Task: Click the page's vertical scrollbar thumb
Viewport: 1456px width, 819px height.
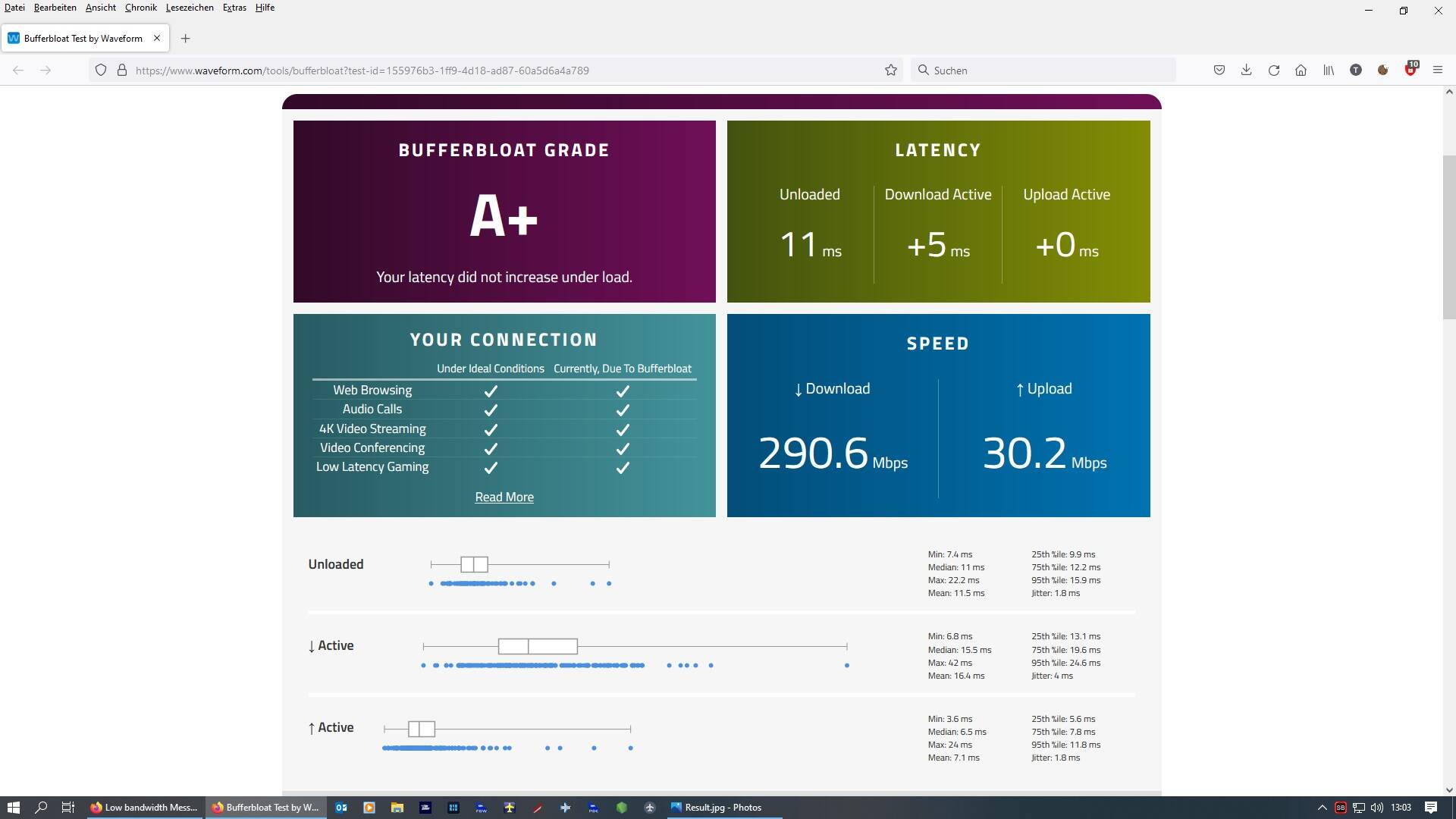Action: pos(1449,237)
